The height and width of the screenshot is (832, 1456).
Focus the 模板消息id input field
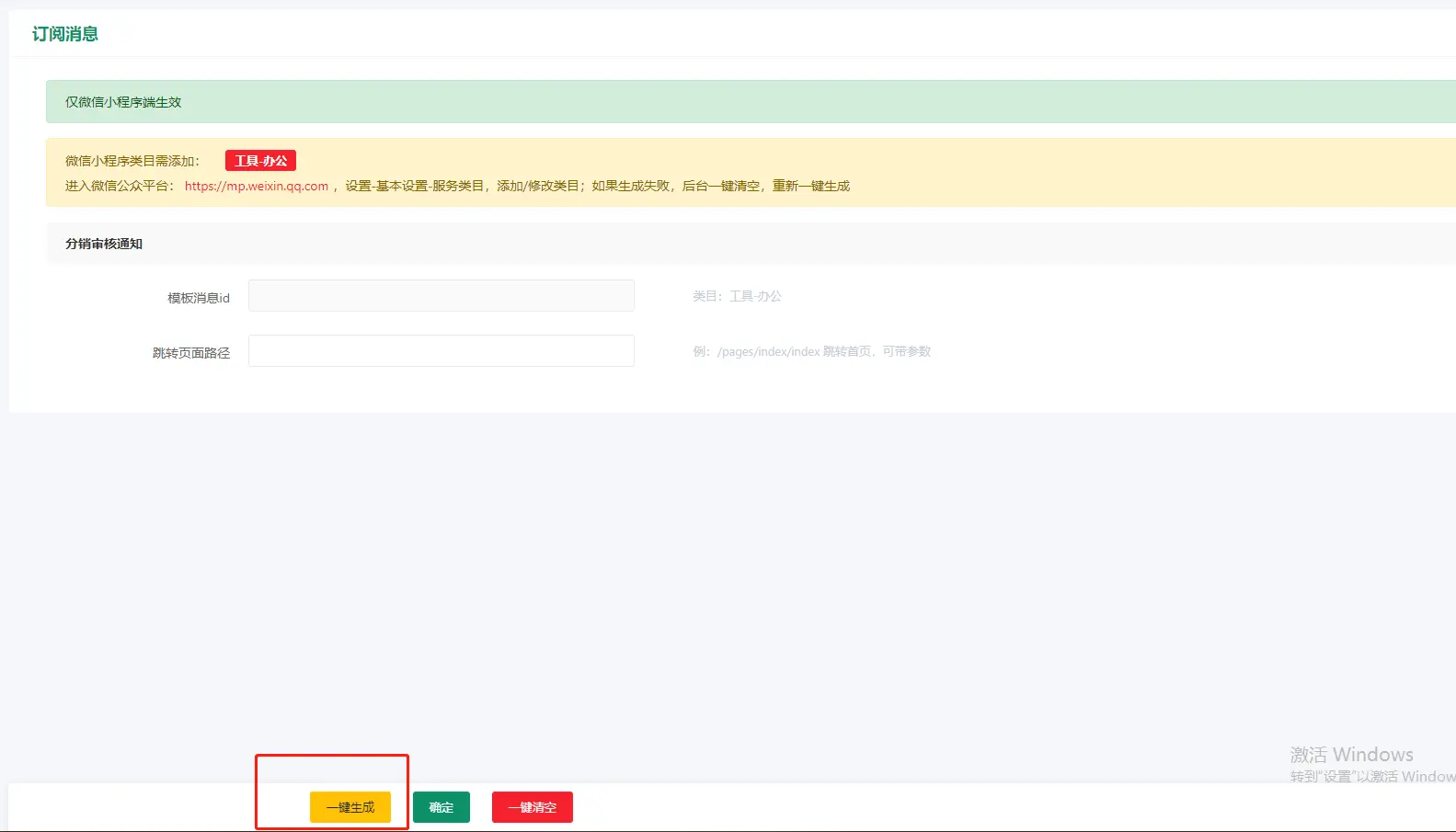coord(441,296)
